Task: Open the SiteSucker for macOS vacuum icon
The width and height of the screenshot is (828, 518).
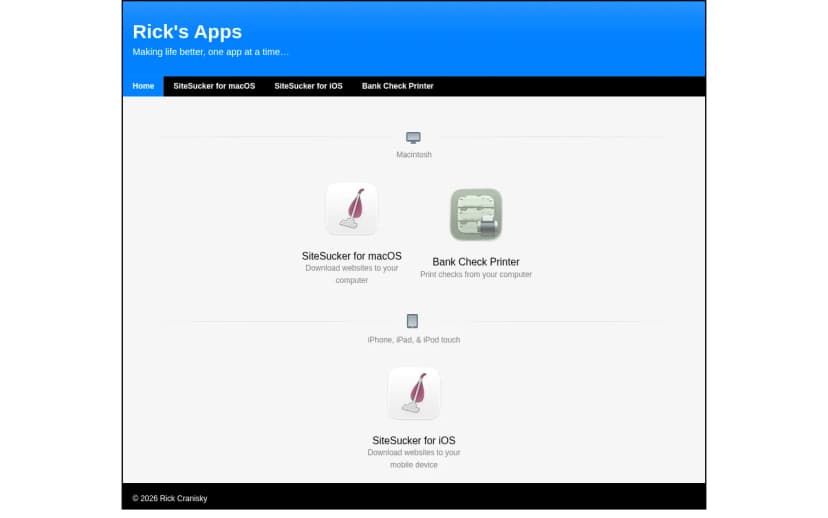Action: pyautogui.click(x=352, y=209)
